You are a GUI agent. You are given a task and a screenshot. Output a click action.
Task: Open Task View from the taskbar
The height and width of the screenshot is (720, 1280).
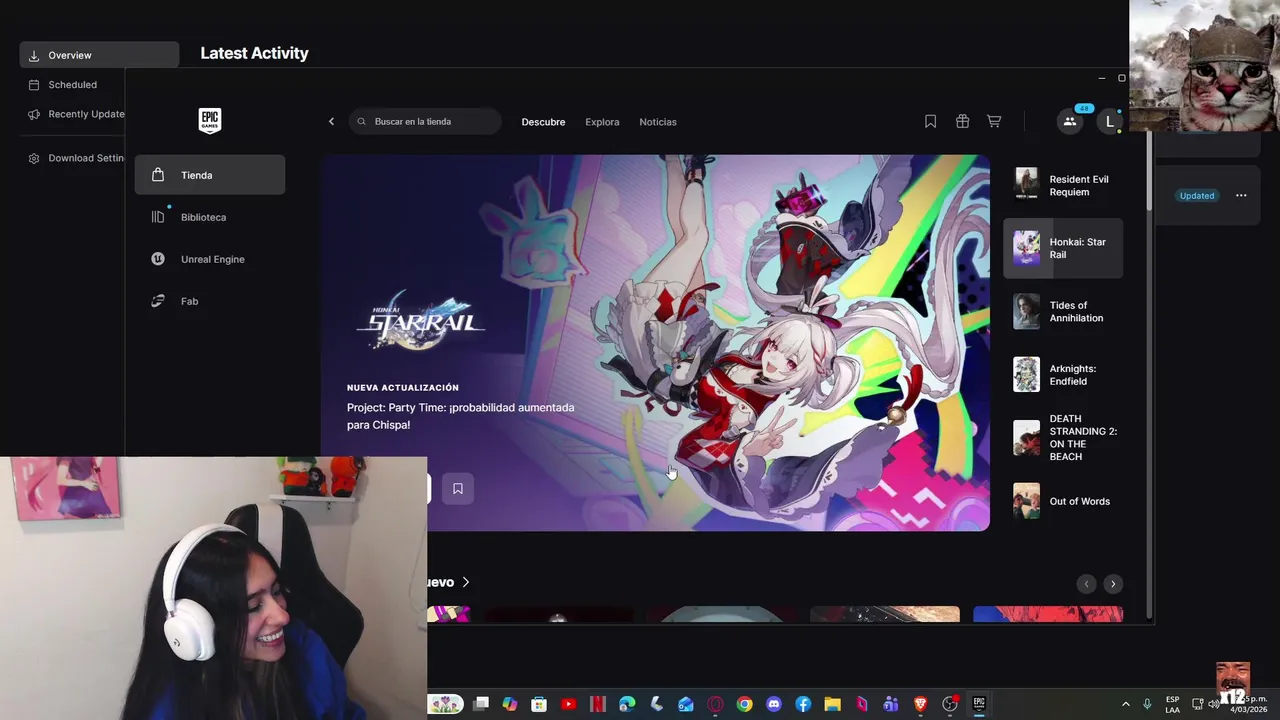pyautogui.click(x=481, y=704)
